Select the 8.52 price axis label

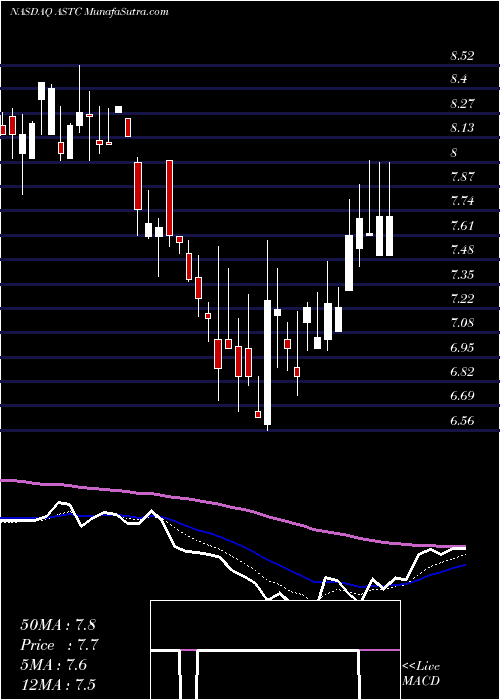click(x=462, y=56)
